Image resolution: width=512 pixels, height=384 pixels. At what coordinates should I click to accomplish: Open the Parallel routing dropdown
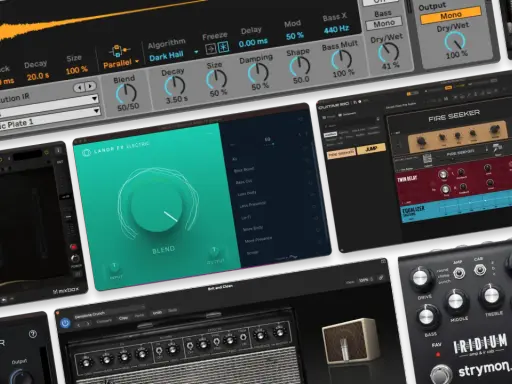click(121, 63)
